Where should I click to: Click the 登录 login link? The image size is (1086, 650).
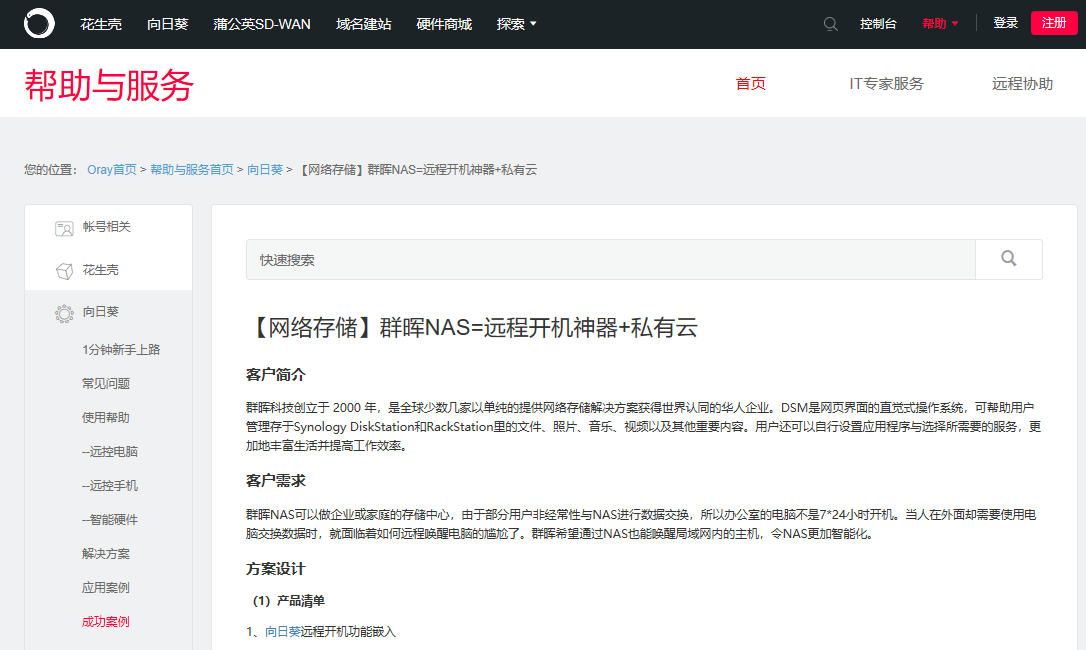pos(1006,23)
